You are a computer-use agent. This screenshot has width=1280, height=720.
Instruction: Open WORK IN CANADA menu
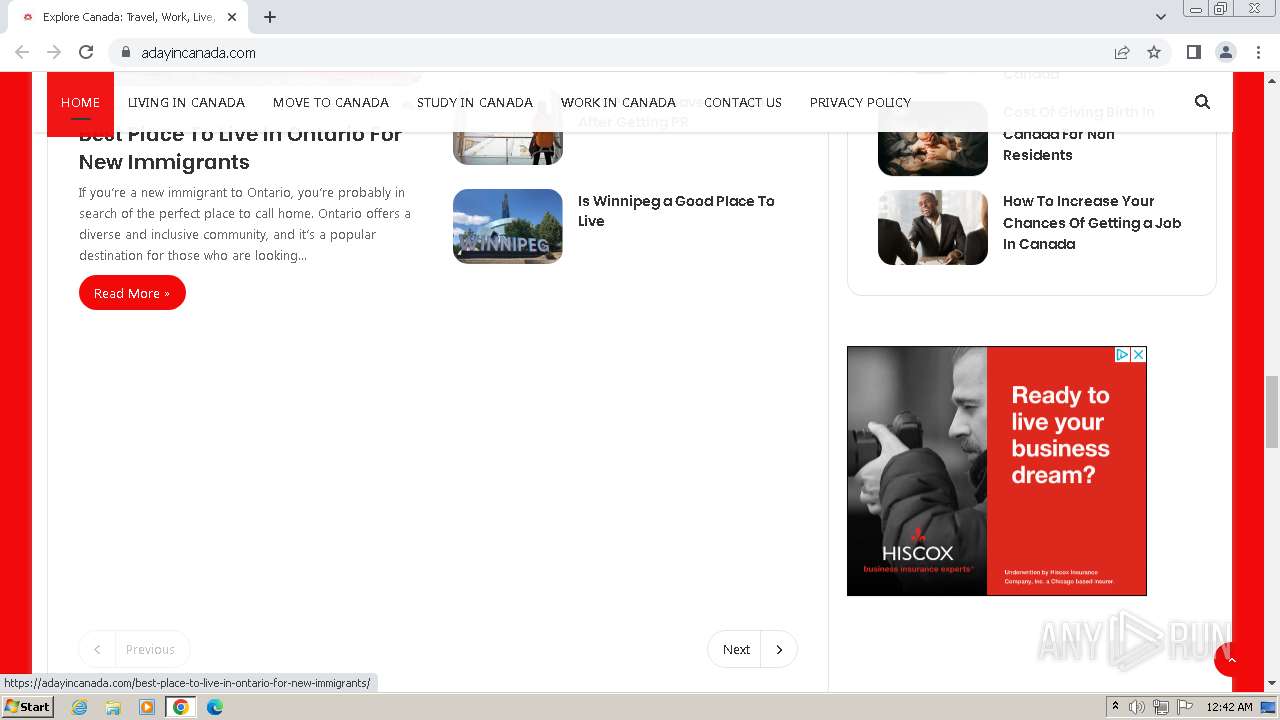(x=618, y=102)
